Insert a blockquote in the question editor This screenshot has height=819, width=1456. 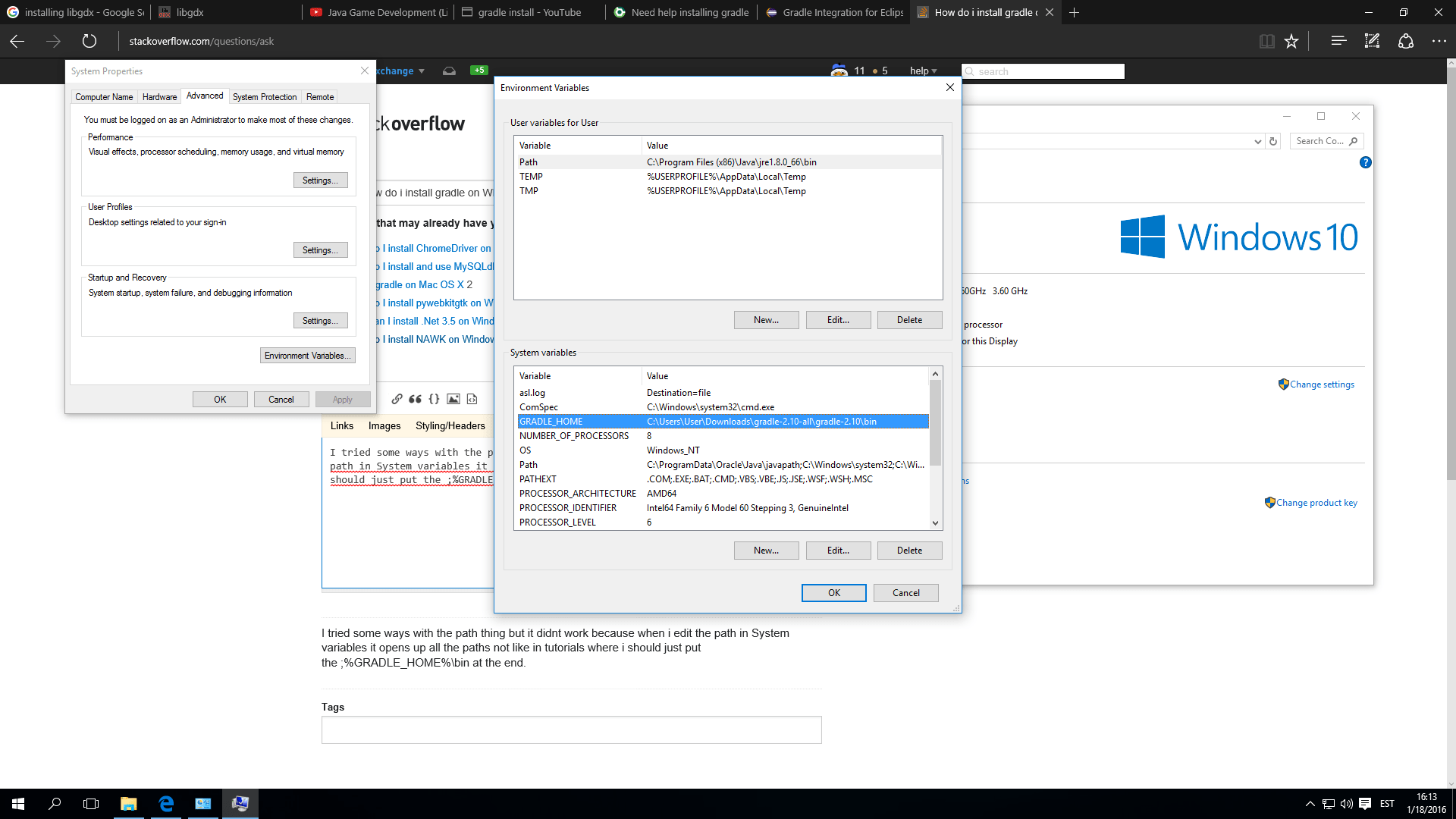point(414,399)
